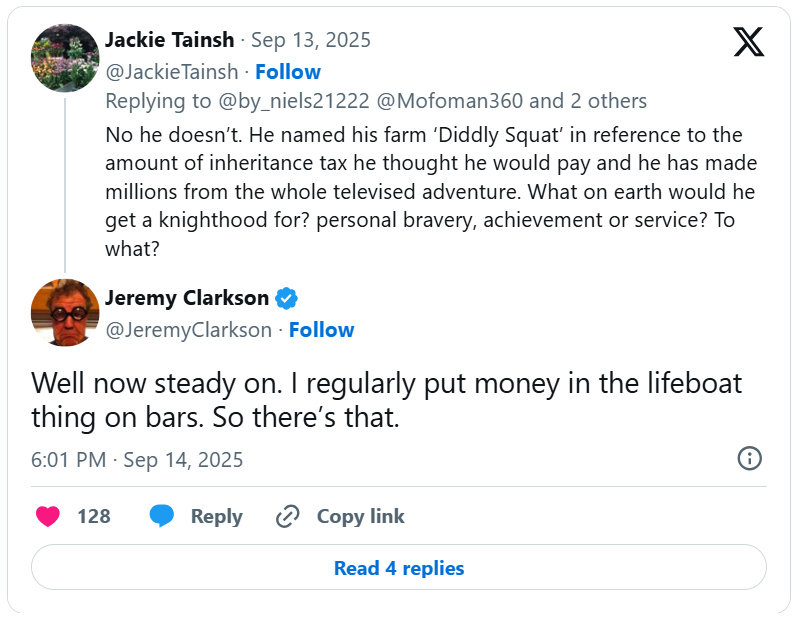The image size is (798, 622).
Task: Open Jackie Tainsh's profile picture
Action: tap(65, 57)
